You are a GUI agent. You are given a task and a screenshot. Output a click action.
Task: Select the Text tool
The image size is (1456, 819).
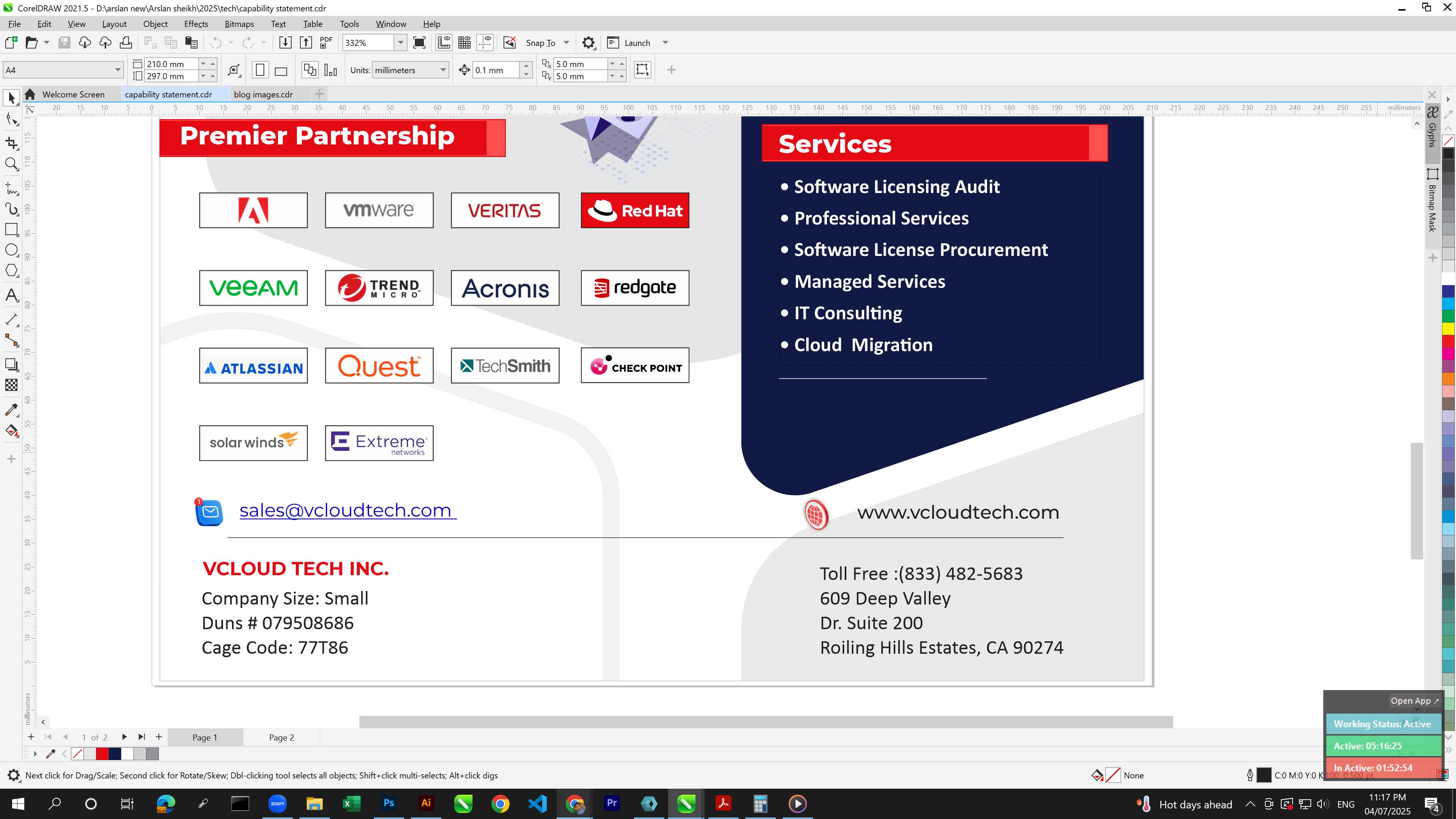tap(11, 296)
